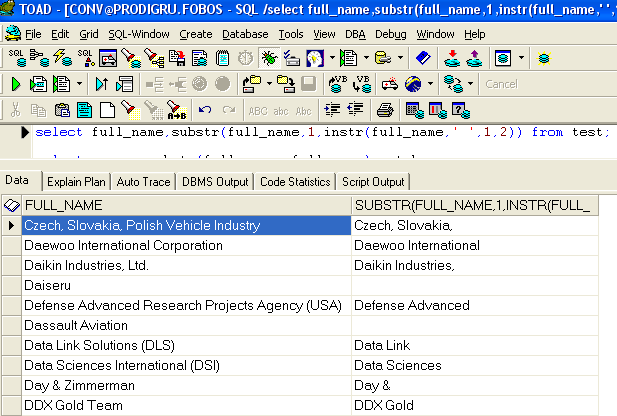Open dropdown arrow next to globe icon
This screenshot has width=617, height=416.
coord(430,84)
